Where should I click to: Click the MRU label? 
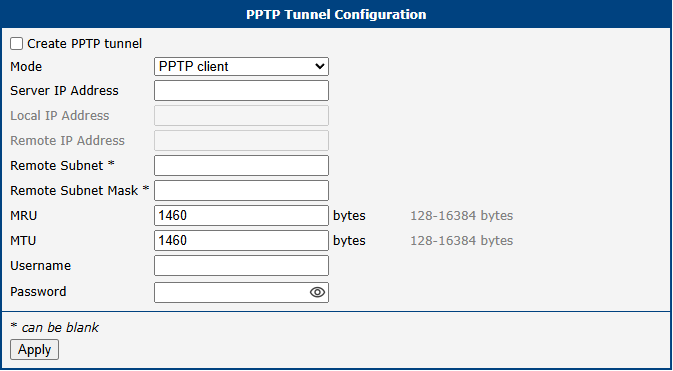click(24, 216)
